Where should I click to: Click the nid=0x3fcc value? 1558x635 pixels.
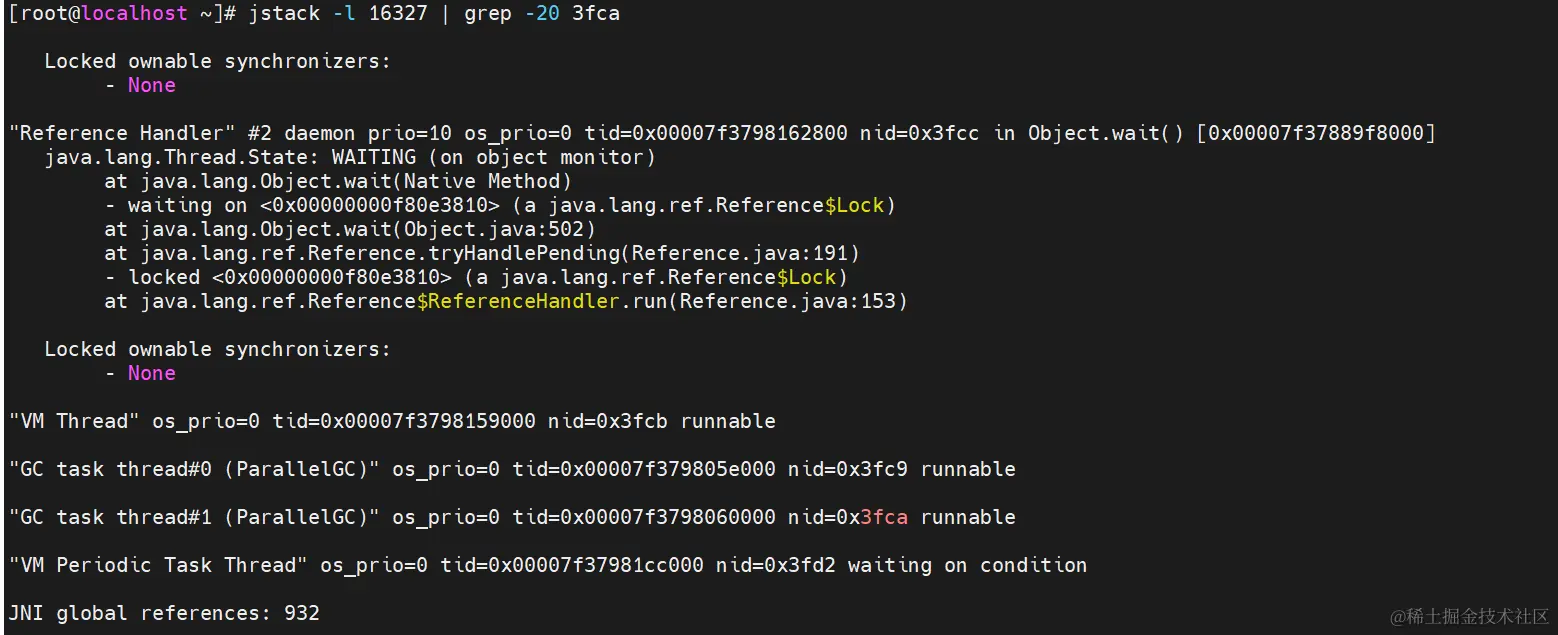(920, 133)
